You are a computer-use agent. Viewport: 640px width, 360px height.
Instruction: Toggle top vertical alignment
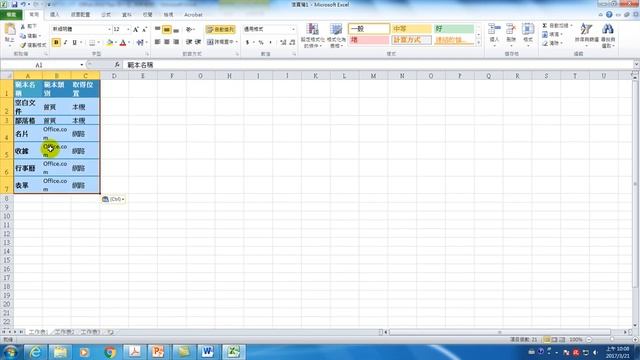(x=158, y=29)
